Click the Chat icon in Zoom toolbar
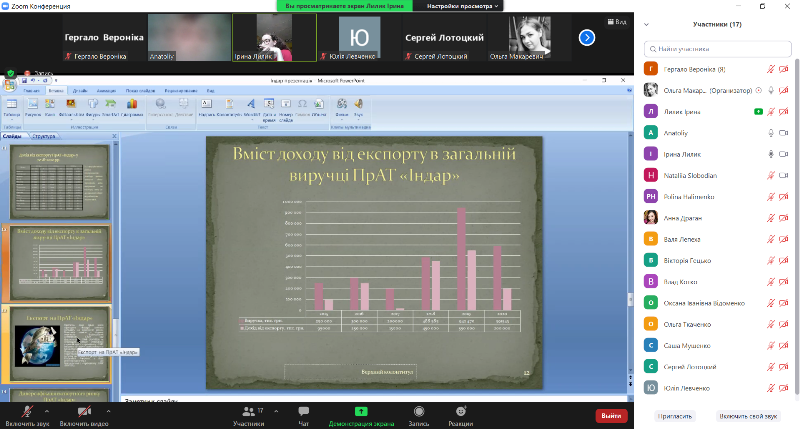 tap(304, 412)
